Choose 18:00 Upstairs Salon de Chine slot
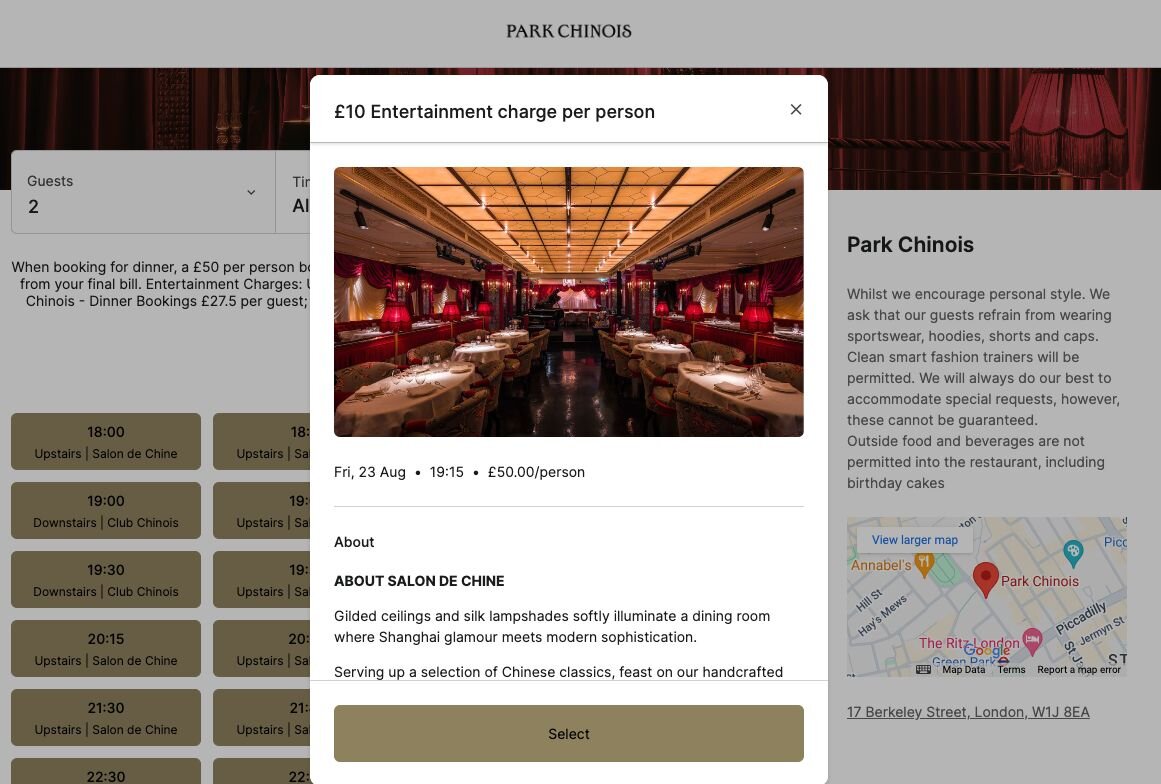 [106, 441]
